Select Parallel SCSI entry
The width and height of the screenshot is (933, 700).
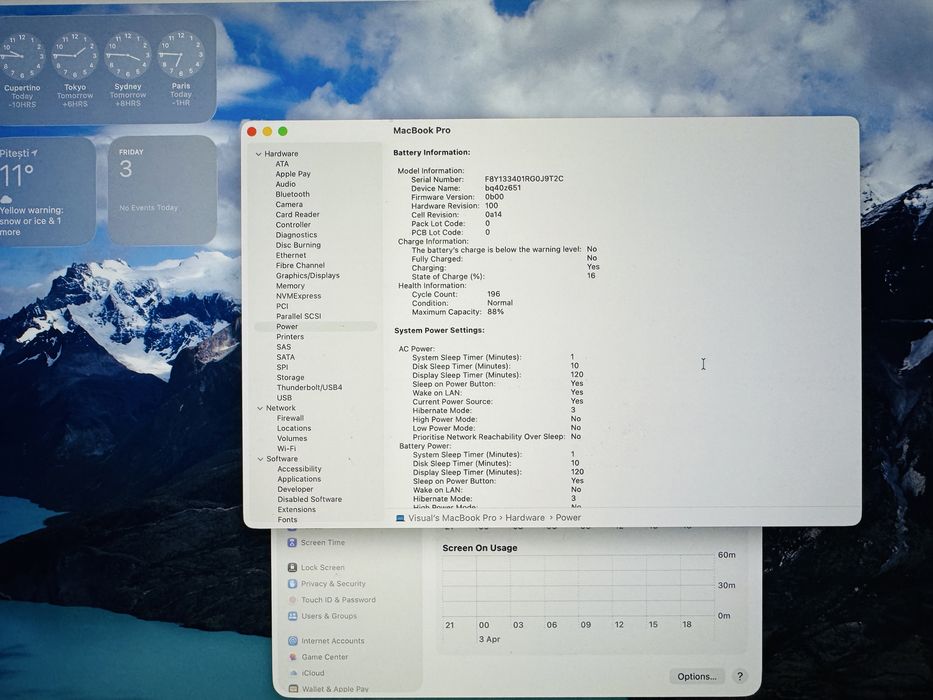(299, 316)
